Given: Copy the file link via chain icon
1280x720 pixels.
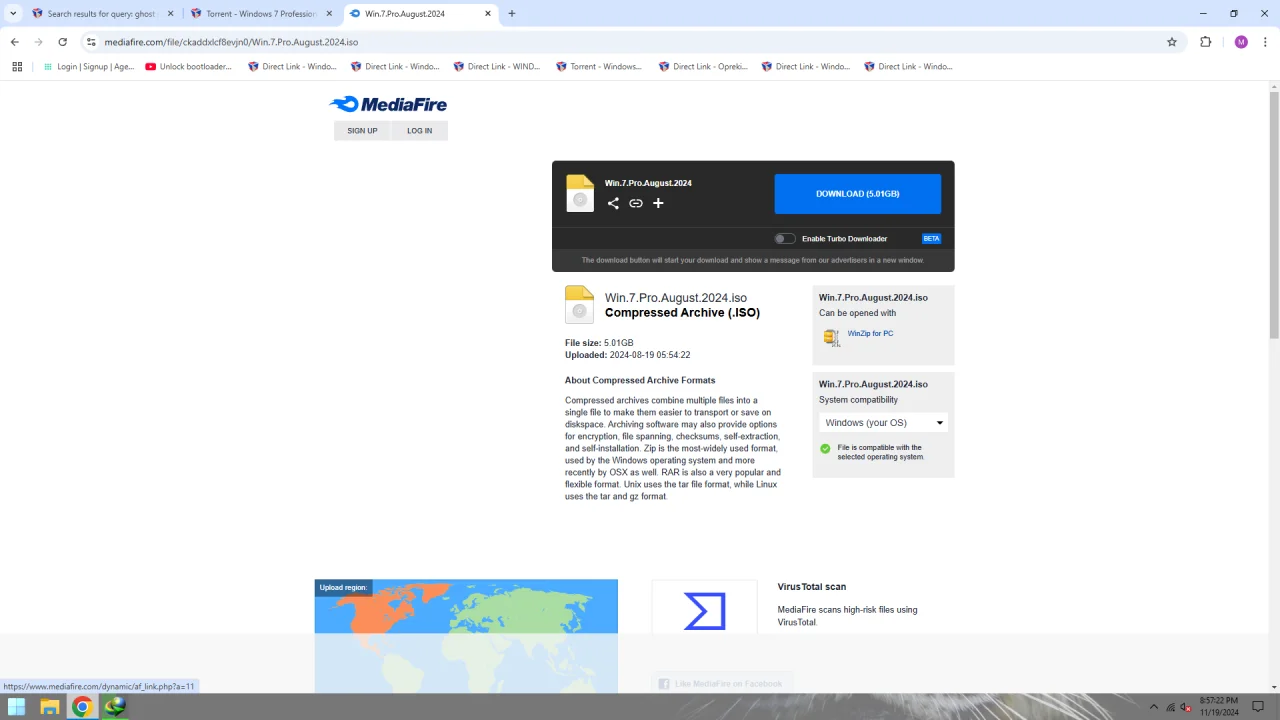Looking at the screenshot, I should tap(636, 203).
